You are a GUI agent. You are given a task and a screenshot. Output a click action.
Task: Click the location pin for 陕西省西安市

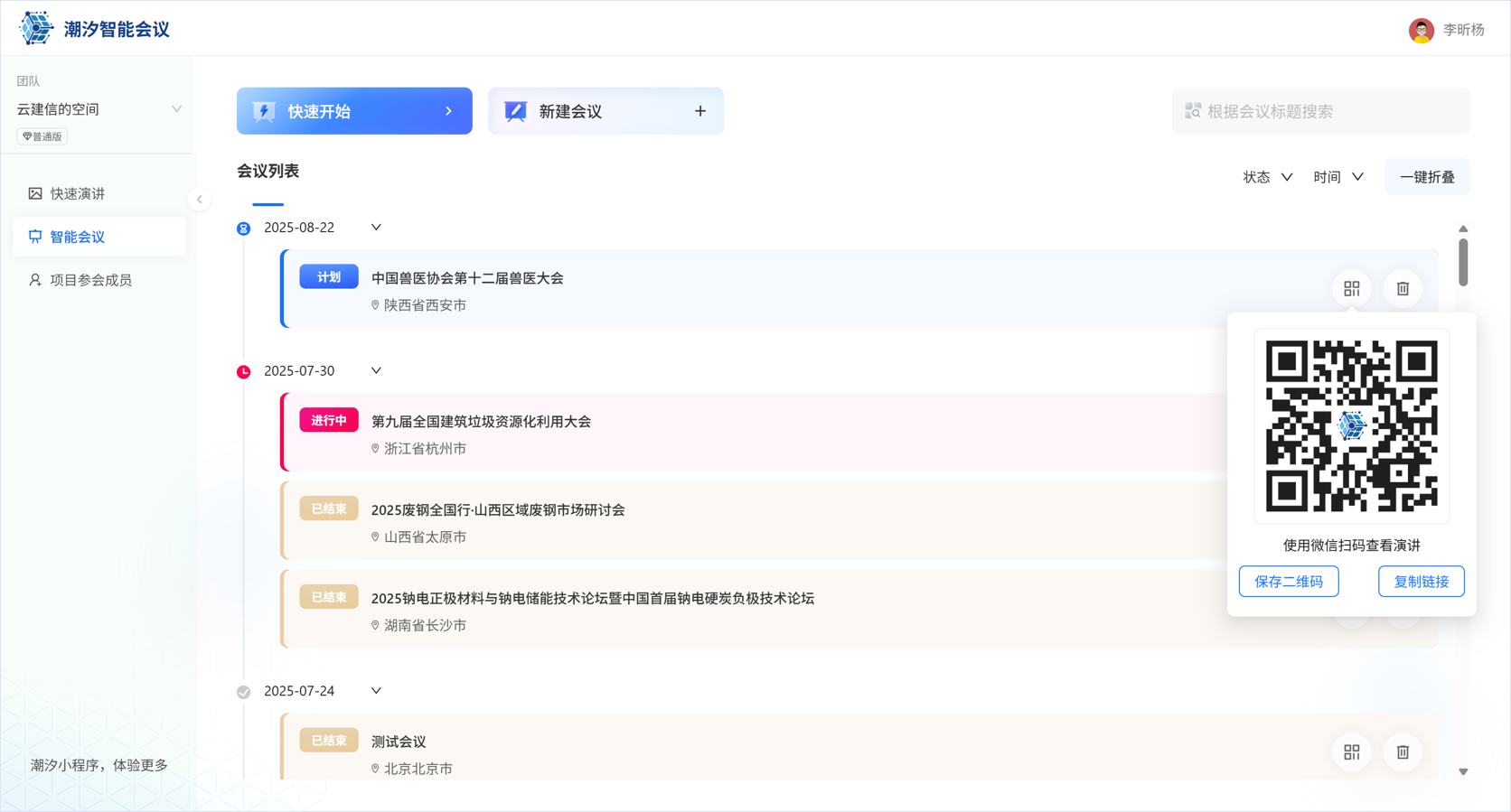click(x=375, y=305)
